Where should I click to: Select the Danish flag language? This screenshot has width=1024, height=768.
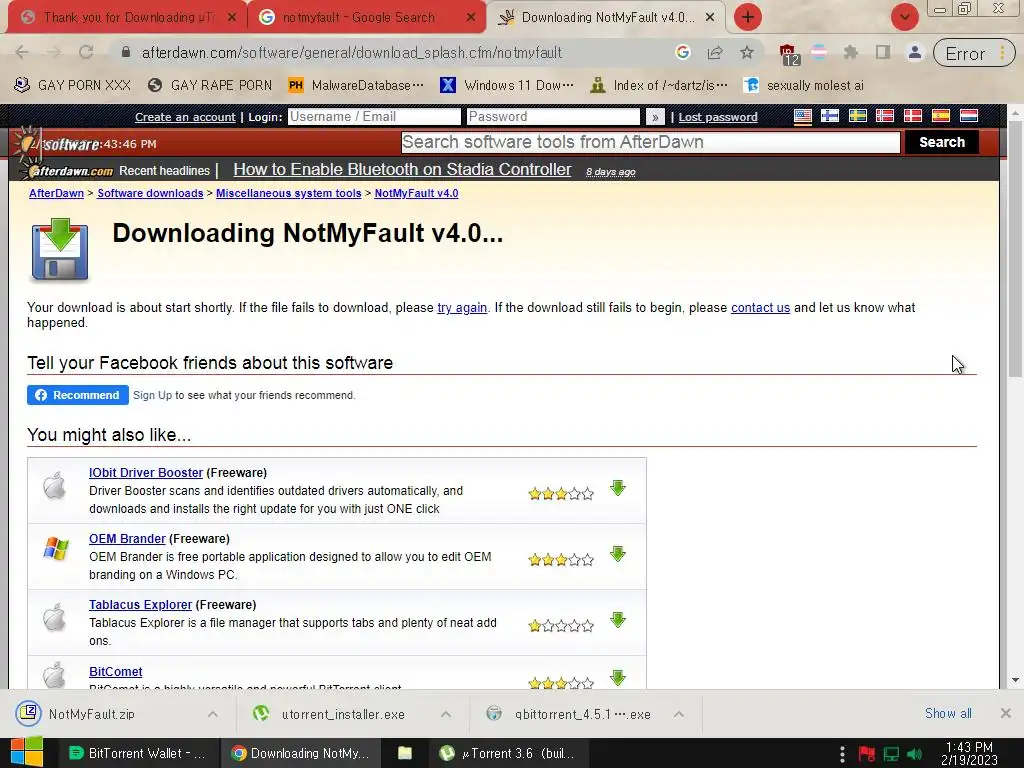pos(912,116)
